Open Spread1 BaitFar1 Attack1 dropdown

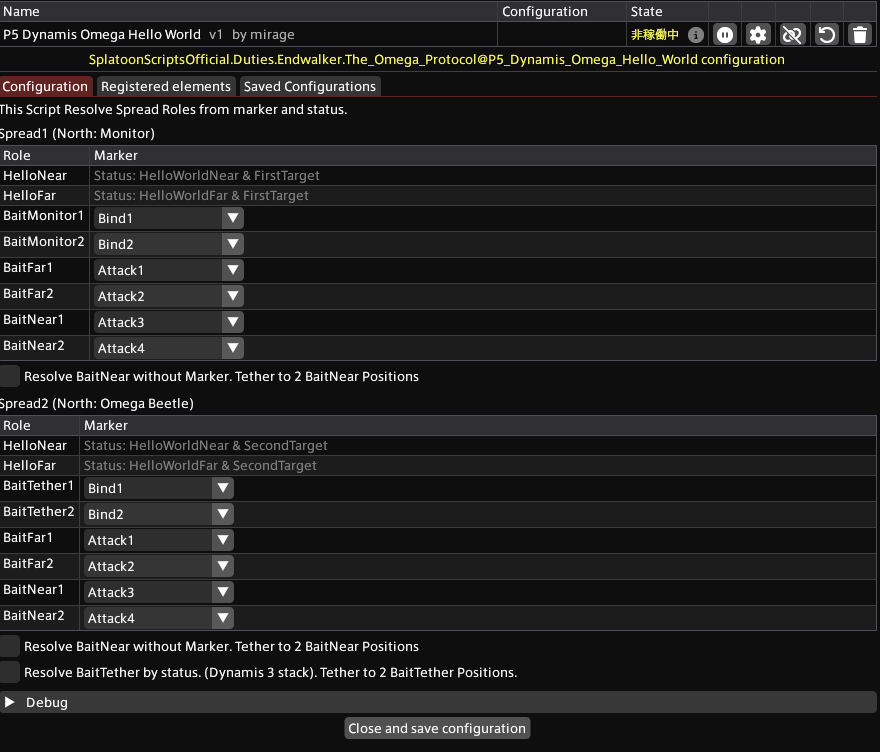168,270
